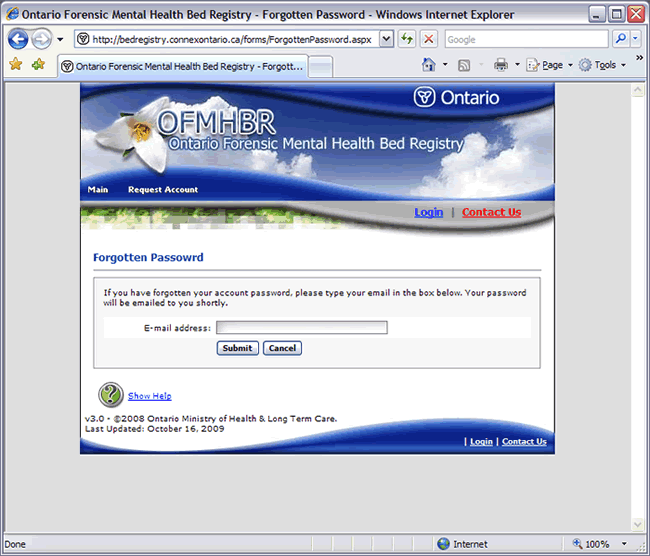Click the top Login link
The width and height of the screenshot is (650, 556).
click(x=429, y=212)
